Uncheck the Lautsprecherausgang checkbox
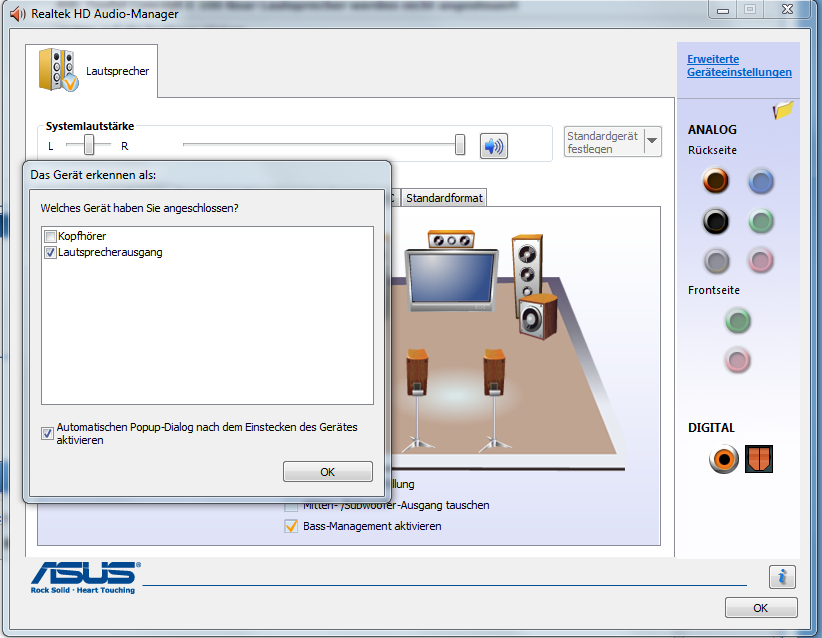Image resolution: width=822 pixels, height=638 pixels. coord(50,253)
